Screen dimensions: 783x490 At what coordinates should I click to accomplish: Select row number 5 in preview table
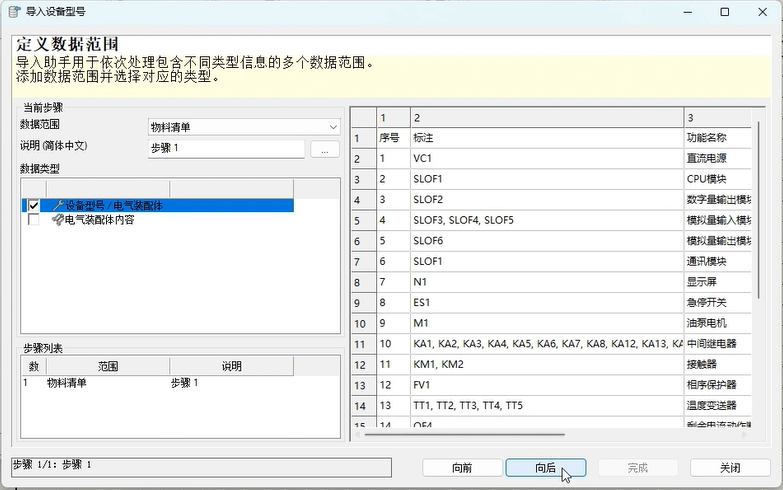(x=364, y=221)
